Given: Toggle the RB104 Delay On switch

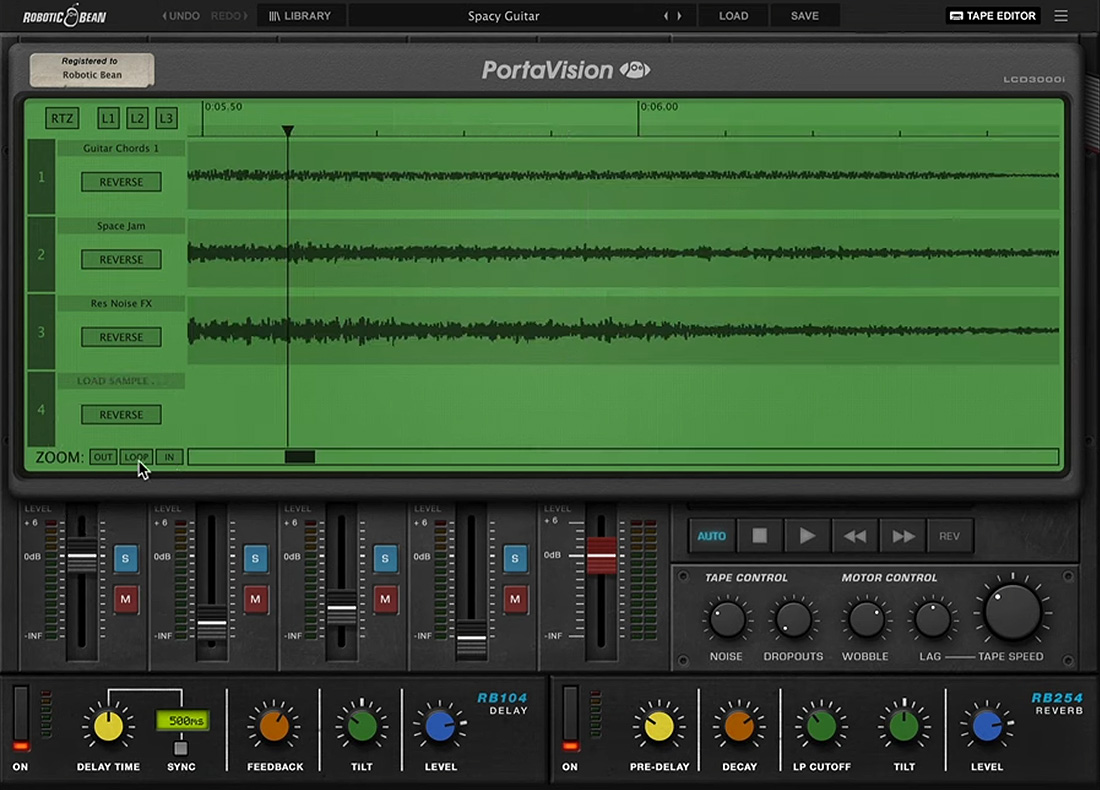Looking at the screenshot, I should (20, 717).
